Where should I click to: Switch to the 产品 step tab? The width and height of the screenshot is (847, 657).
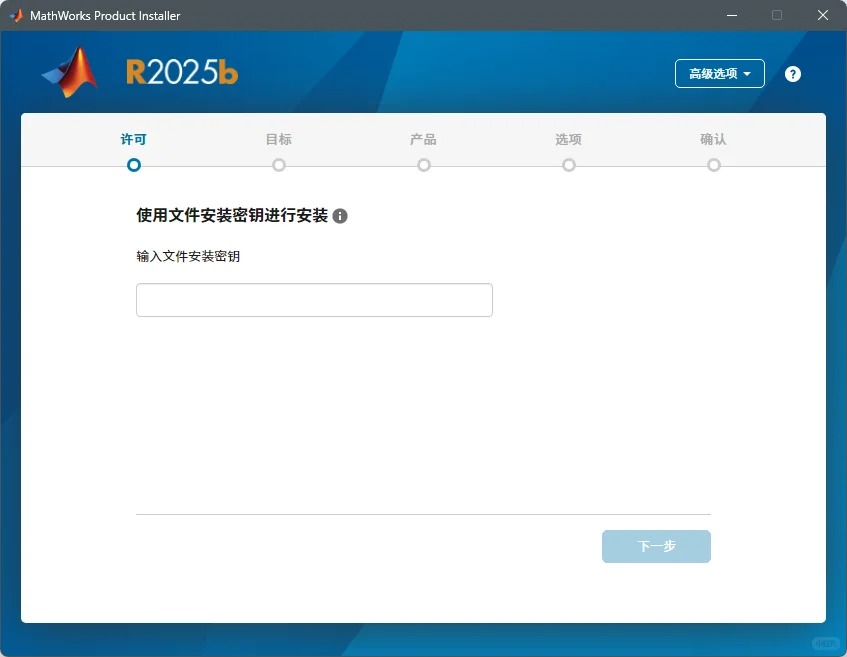pos(423,140)
